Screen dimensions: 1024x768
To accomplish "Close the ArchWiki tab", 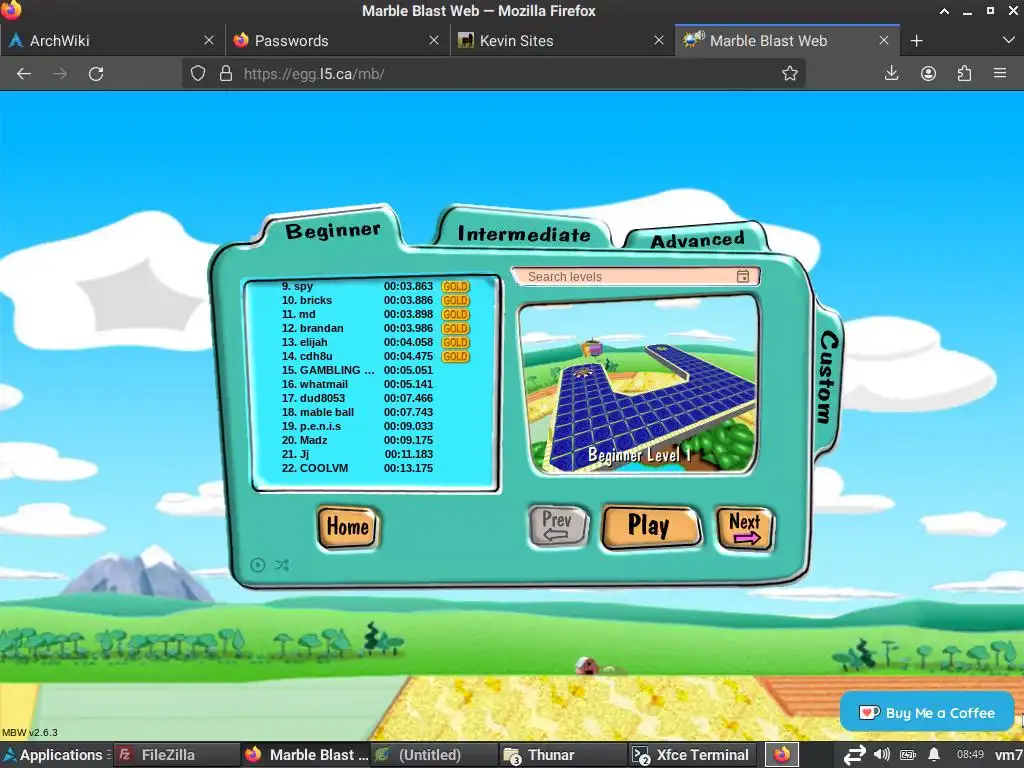I will click(209, 40).
